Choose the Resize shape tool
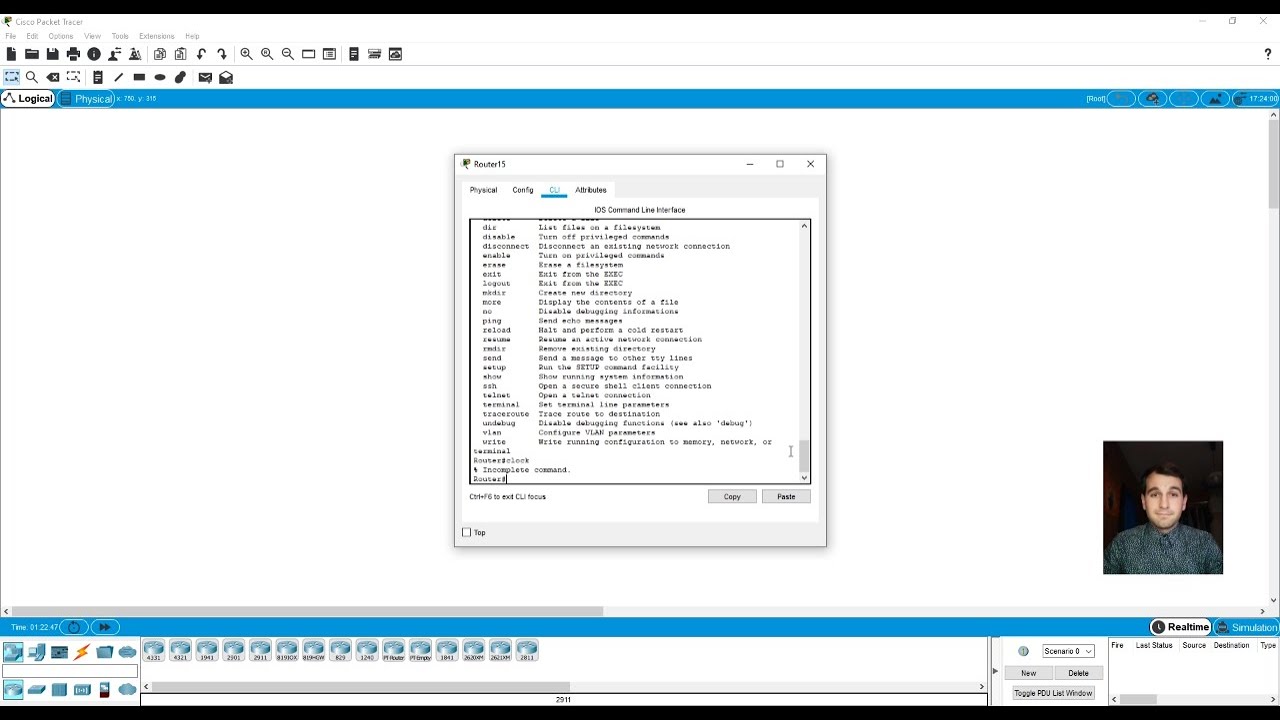Image resolution: width=1280 pixels, height=720 pixels. pos(73,77)
